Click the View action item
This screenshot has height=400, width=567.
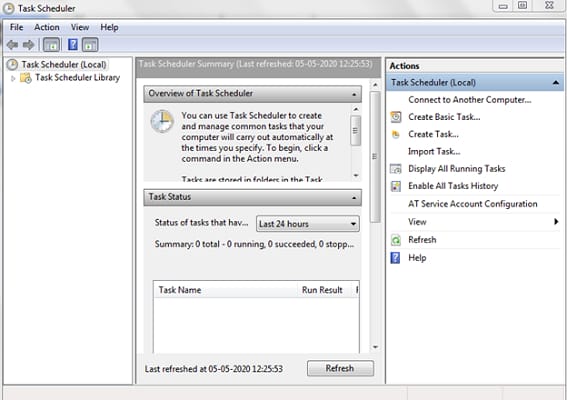point(417,222)
